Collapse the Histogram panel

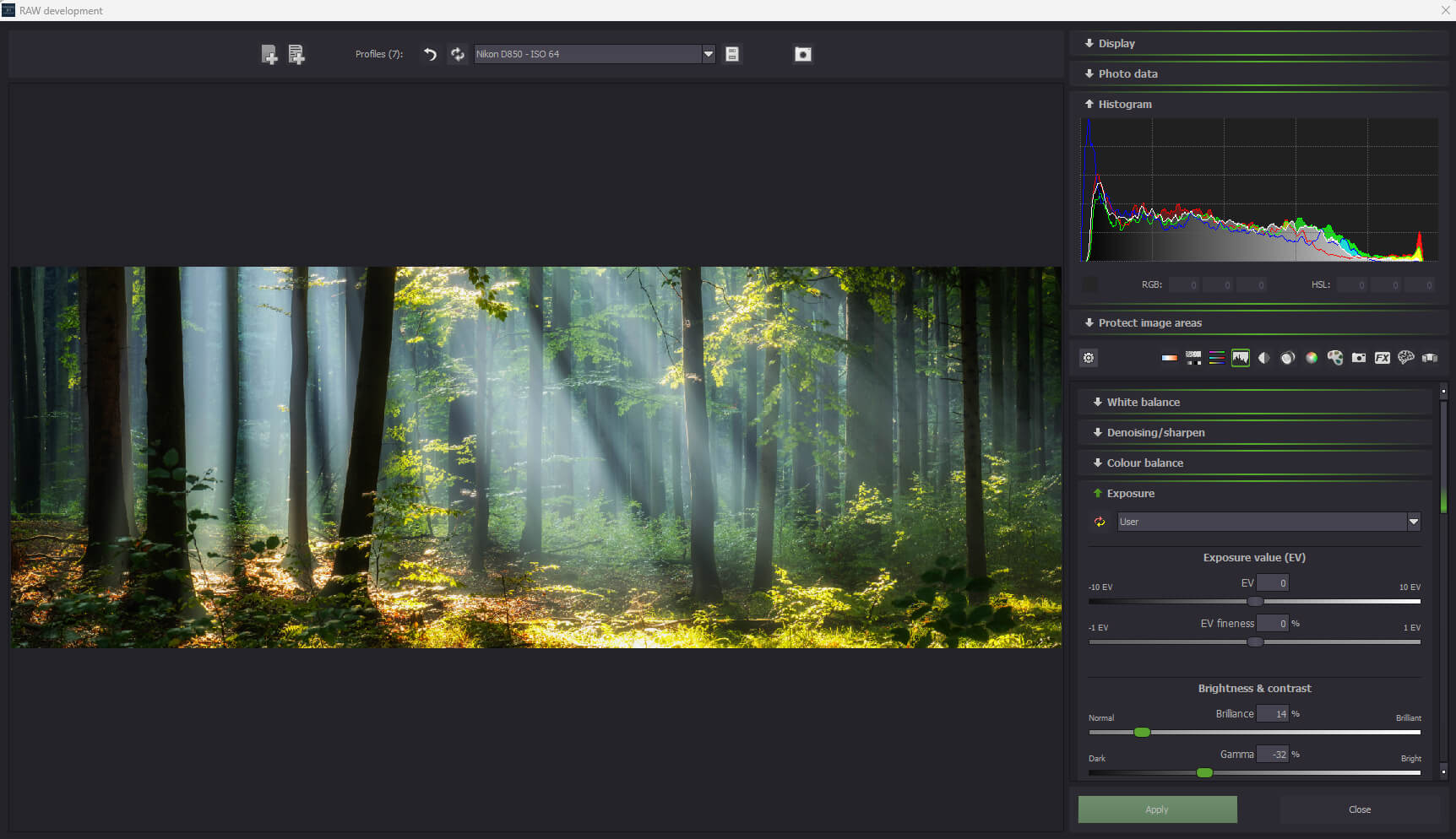(x=1124, y=105)
